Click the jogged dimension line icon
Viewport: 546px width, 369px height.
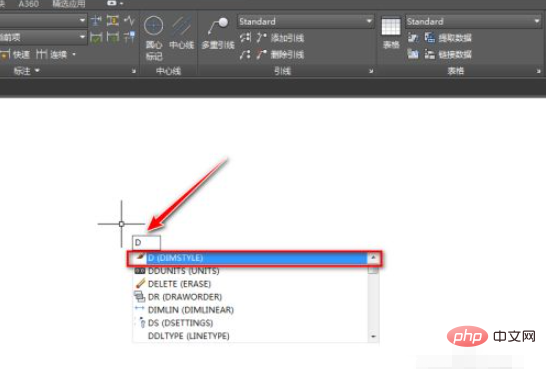[x=129, y=21]
